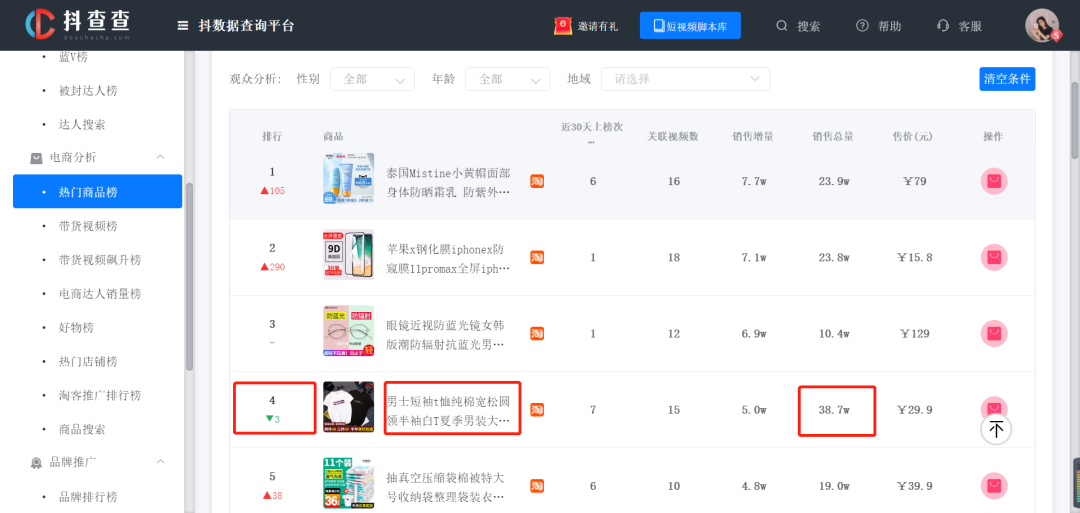Select 带货视频榜 in the sidebar
Screen dimensions: 1080x513
click(88, 226)
